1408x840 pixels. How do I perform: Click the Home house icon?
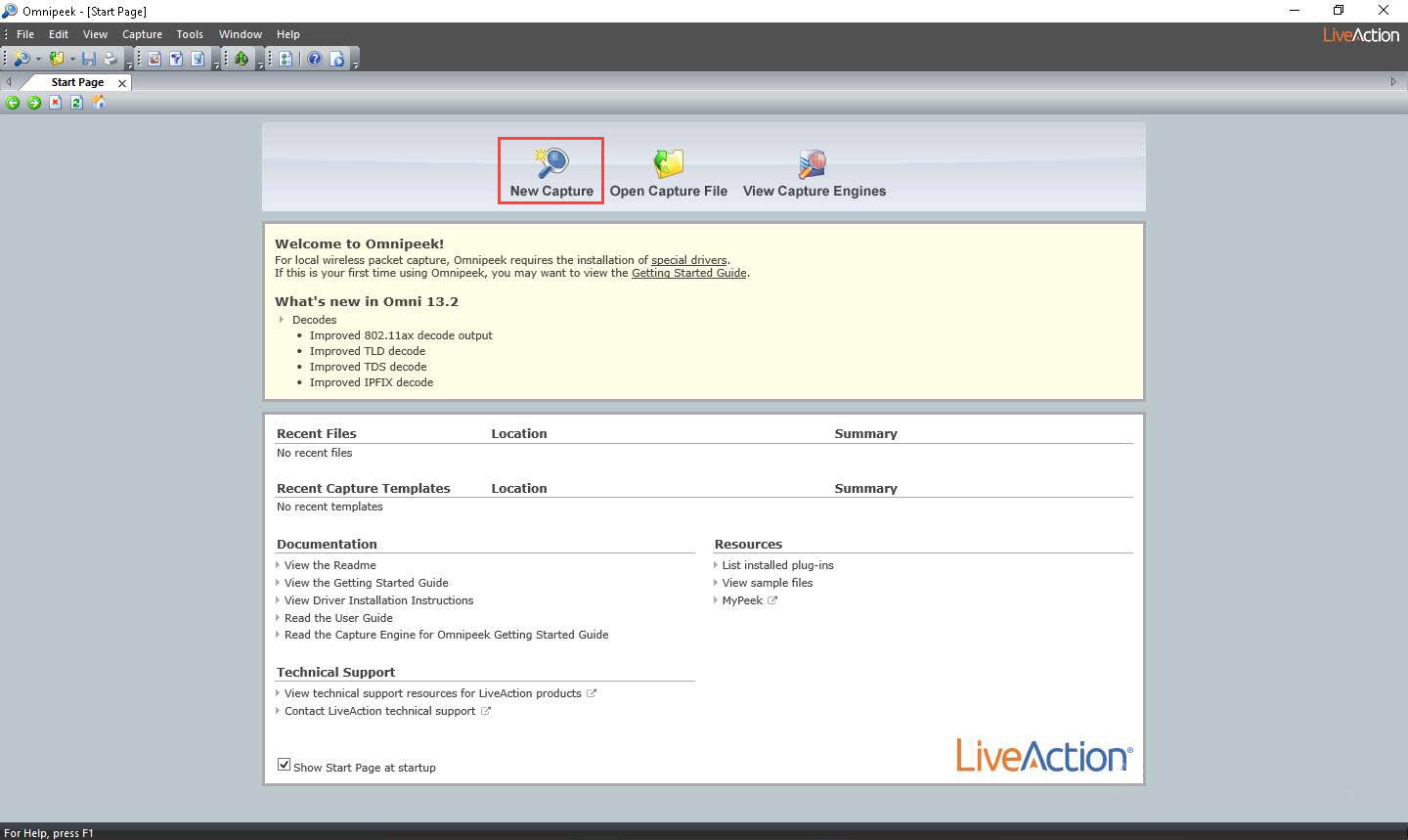(x=98, y=103)
